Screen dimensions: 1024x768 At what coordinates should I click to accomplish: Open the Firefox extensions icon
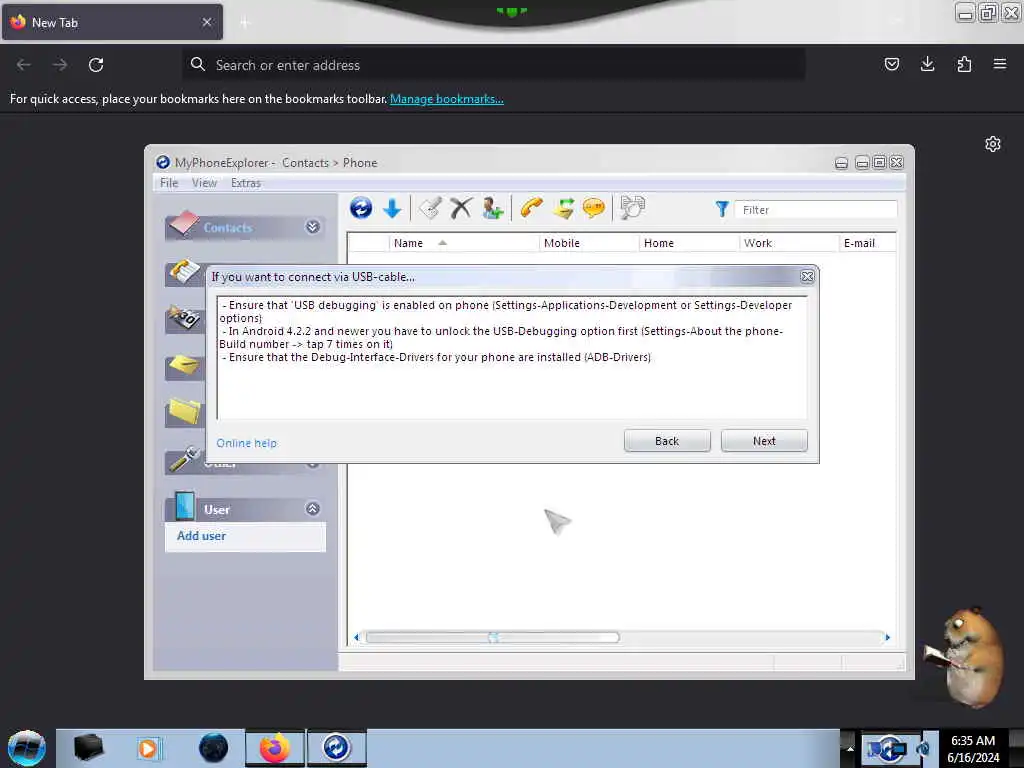click(964, 64)
